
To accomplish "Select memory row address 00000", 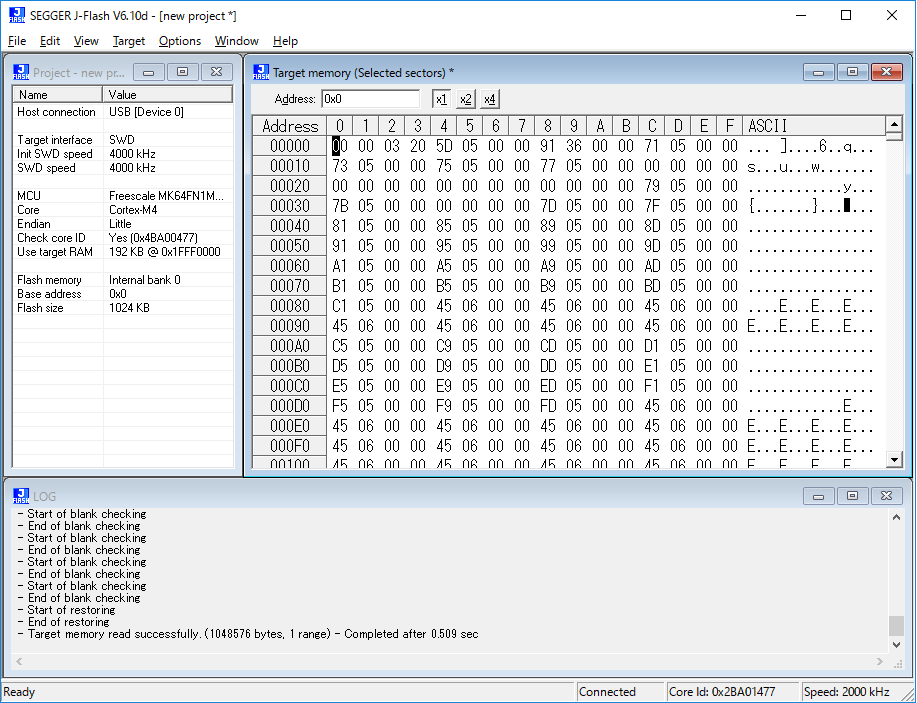I will tap(289, 146).
